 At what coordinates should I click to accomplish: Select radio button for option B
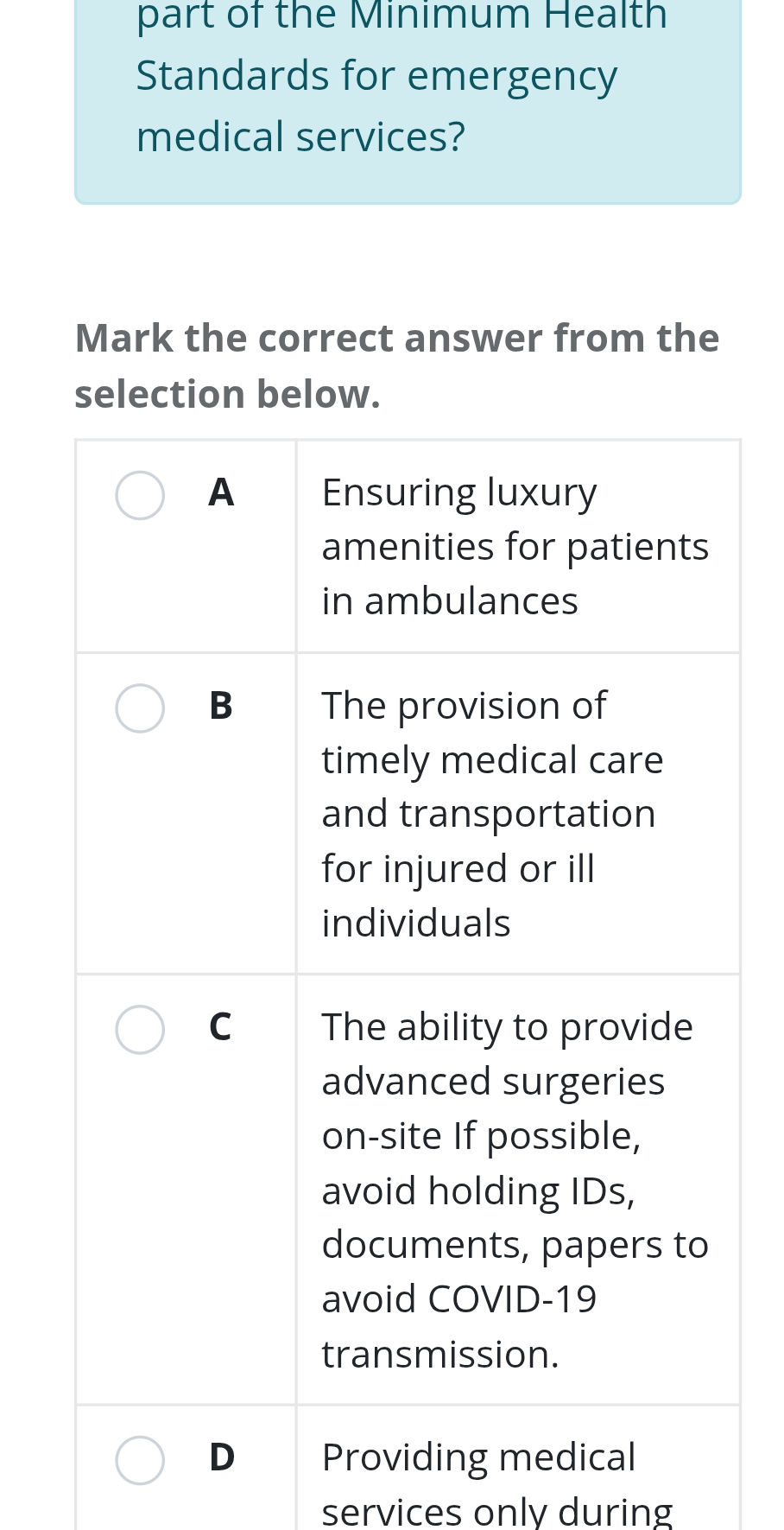tap(140, 708)
